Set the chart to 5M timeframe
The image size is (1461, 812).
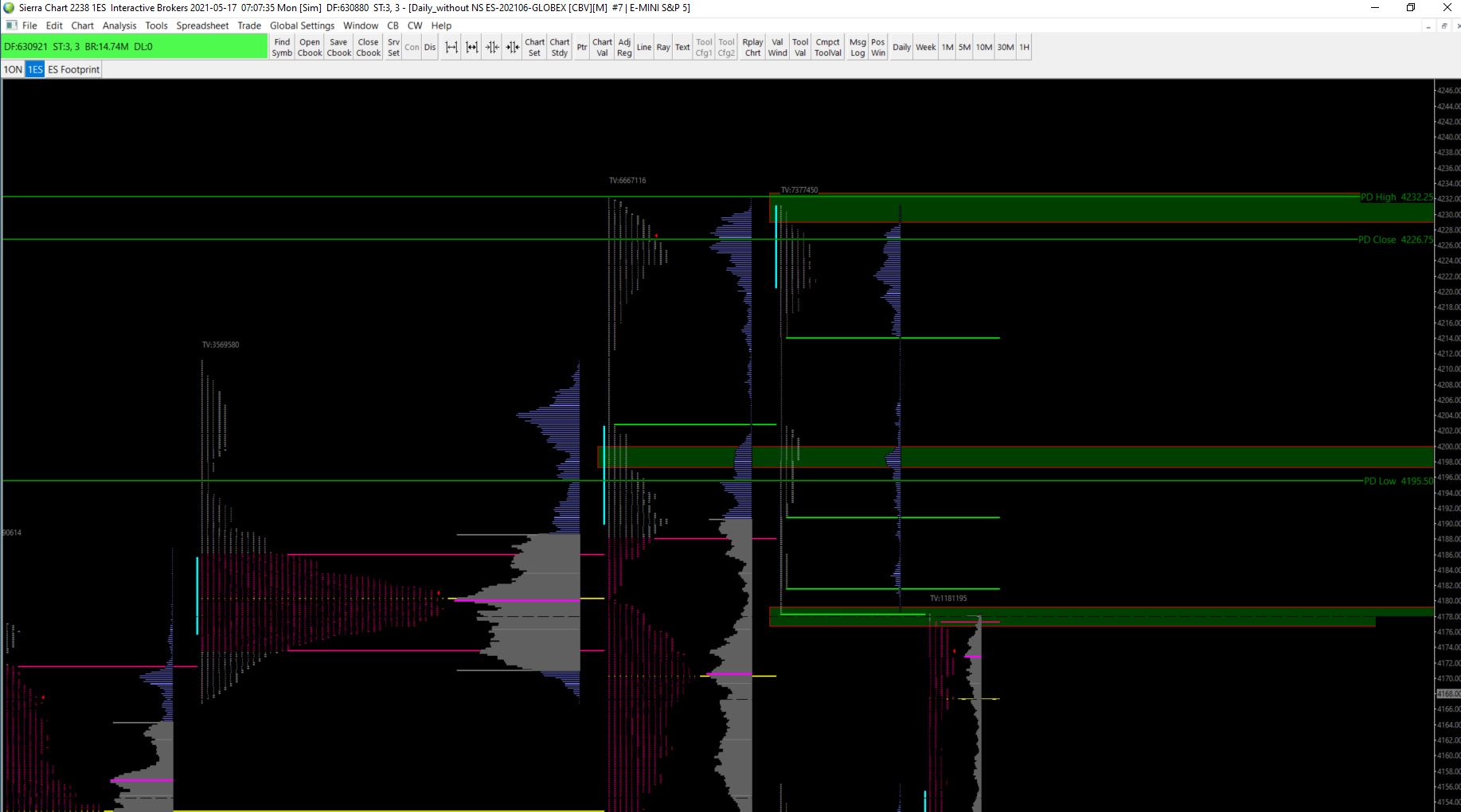(x=964, y=47)
